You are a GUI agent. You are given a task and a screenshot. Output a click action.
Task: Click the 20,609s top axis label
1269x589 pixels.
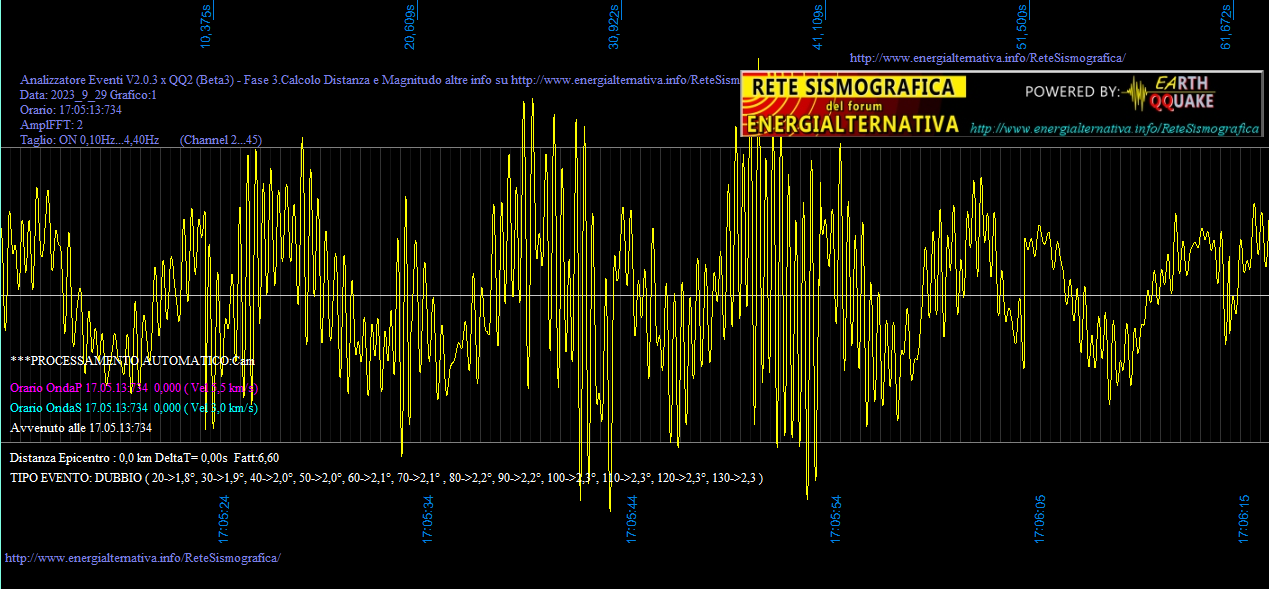pyautogui.click(x=410, y=27)
